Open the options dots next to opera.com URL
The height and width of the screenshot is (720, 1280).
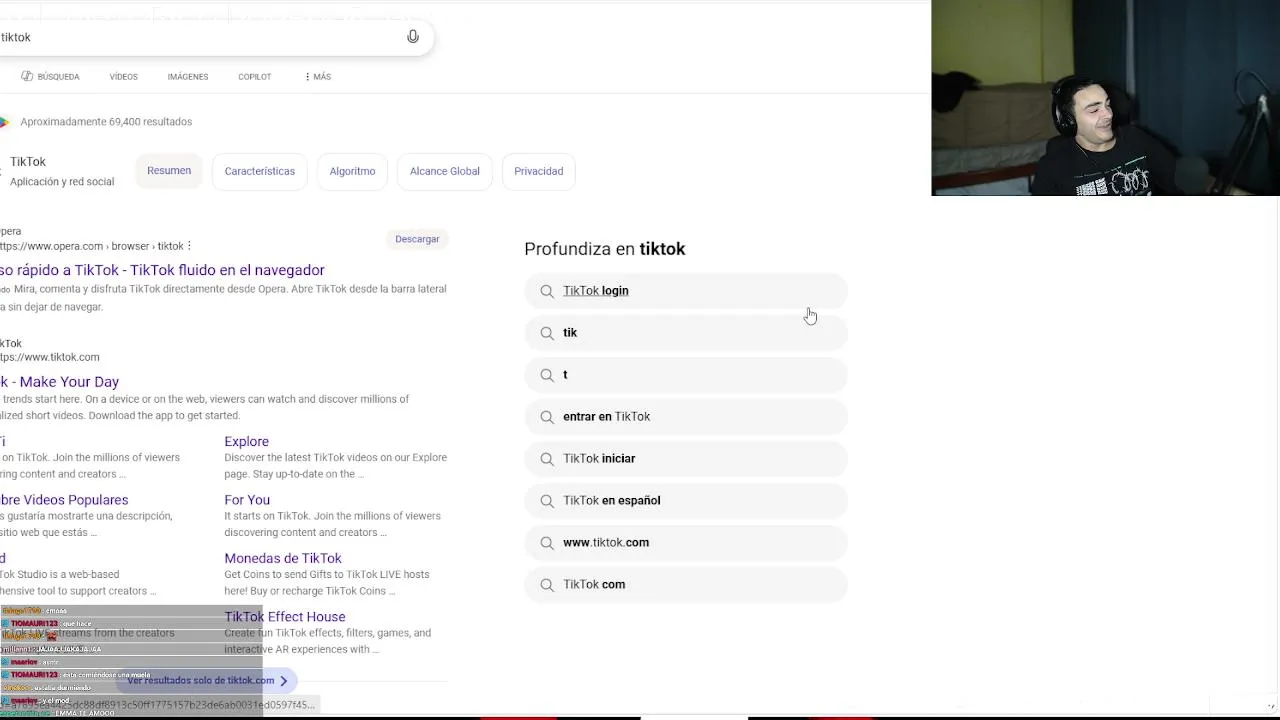pos(189,246)
